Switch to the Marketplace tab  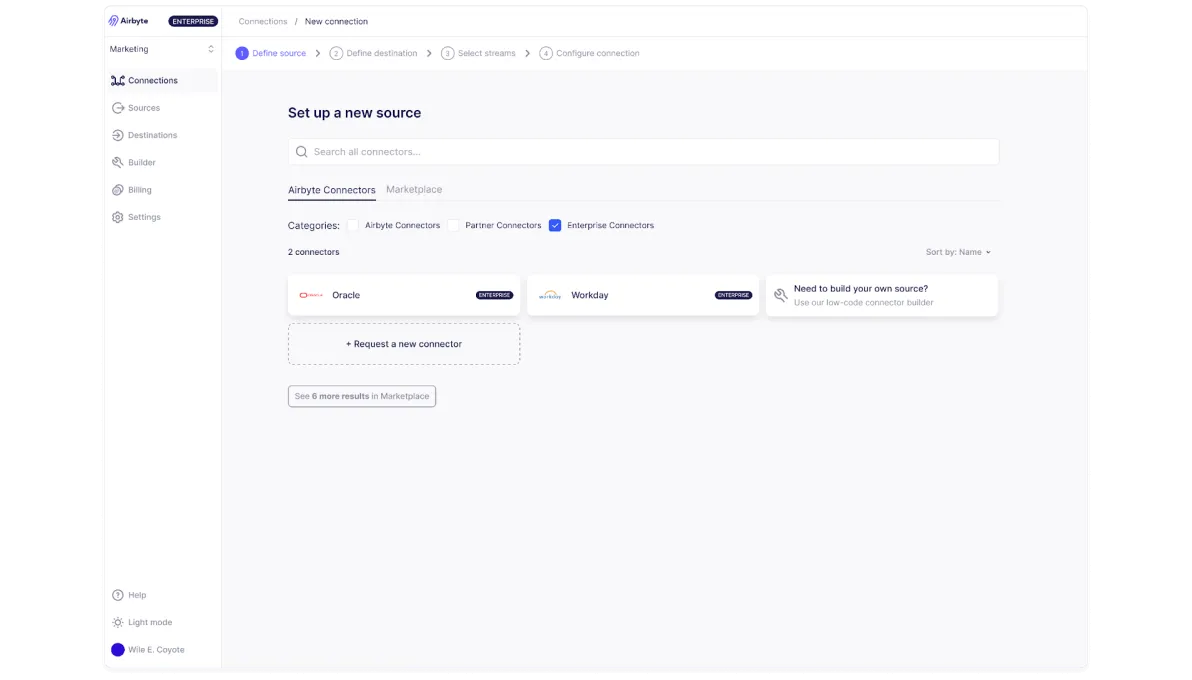pyautogui.click(x=414, y=190)
